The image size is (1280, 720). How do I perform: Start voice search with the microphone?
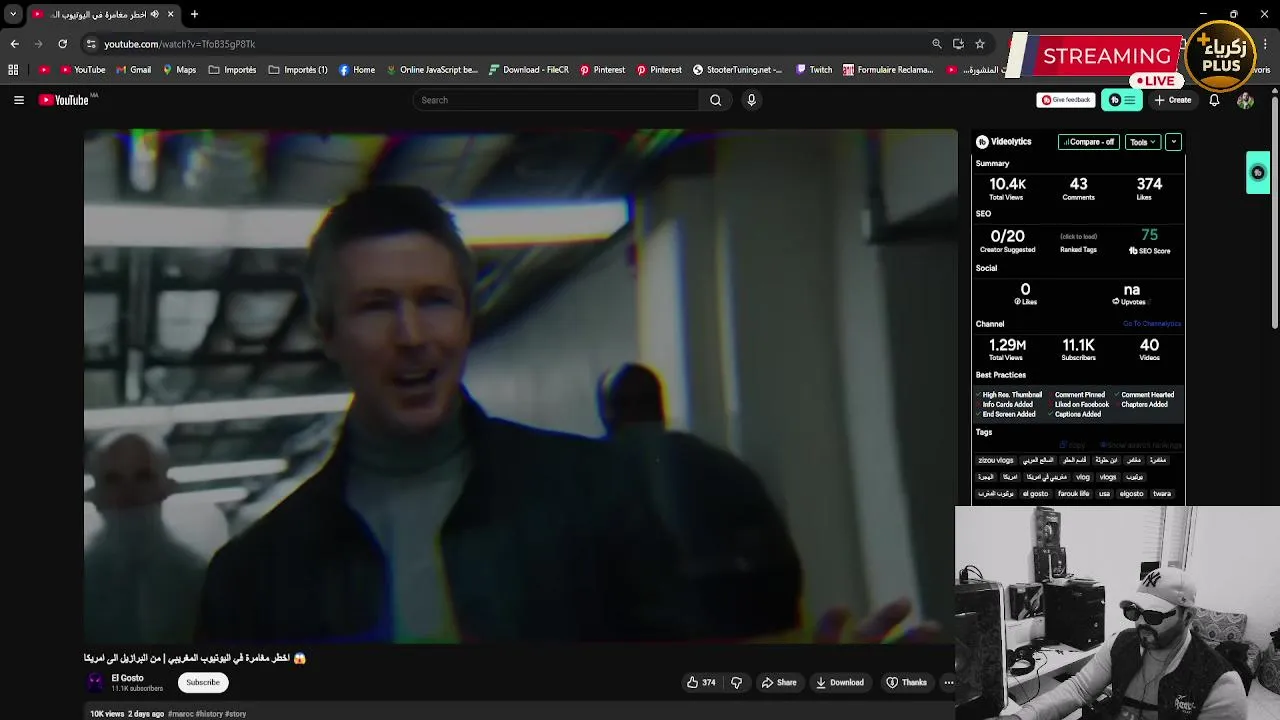(751, 100)
